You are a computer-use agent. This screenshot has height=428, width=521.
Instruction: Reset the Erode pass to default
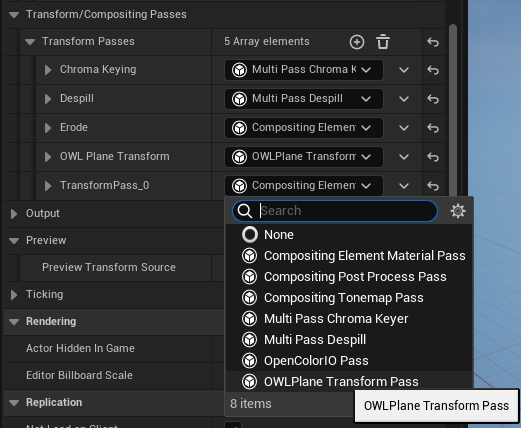tap(433, 128)
